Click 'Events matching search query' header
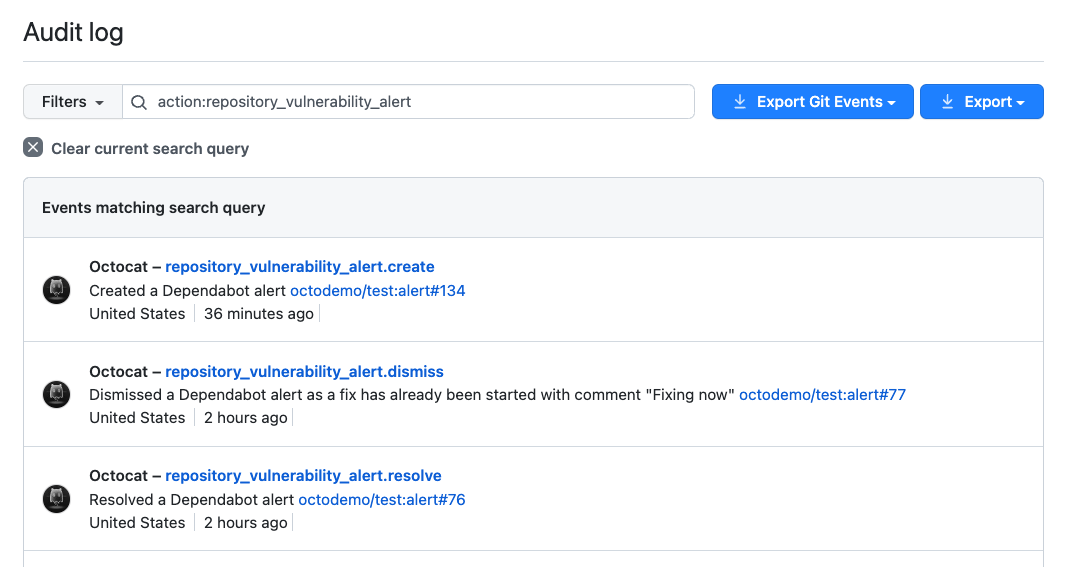The image size is (1075, 567). tap(154, 208)
